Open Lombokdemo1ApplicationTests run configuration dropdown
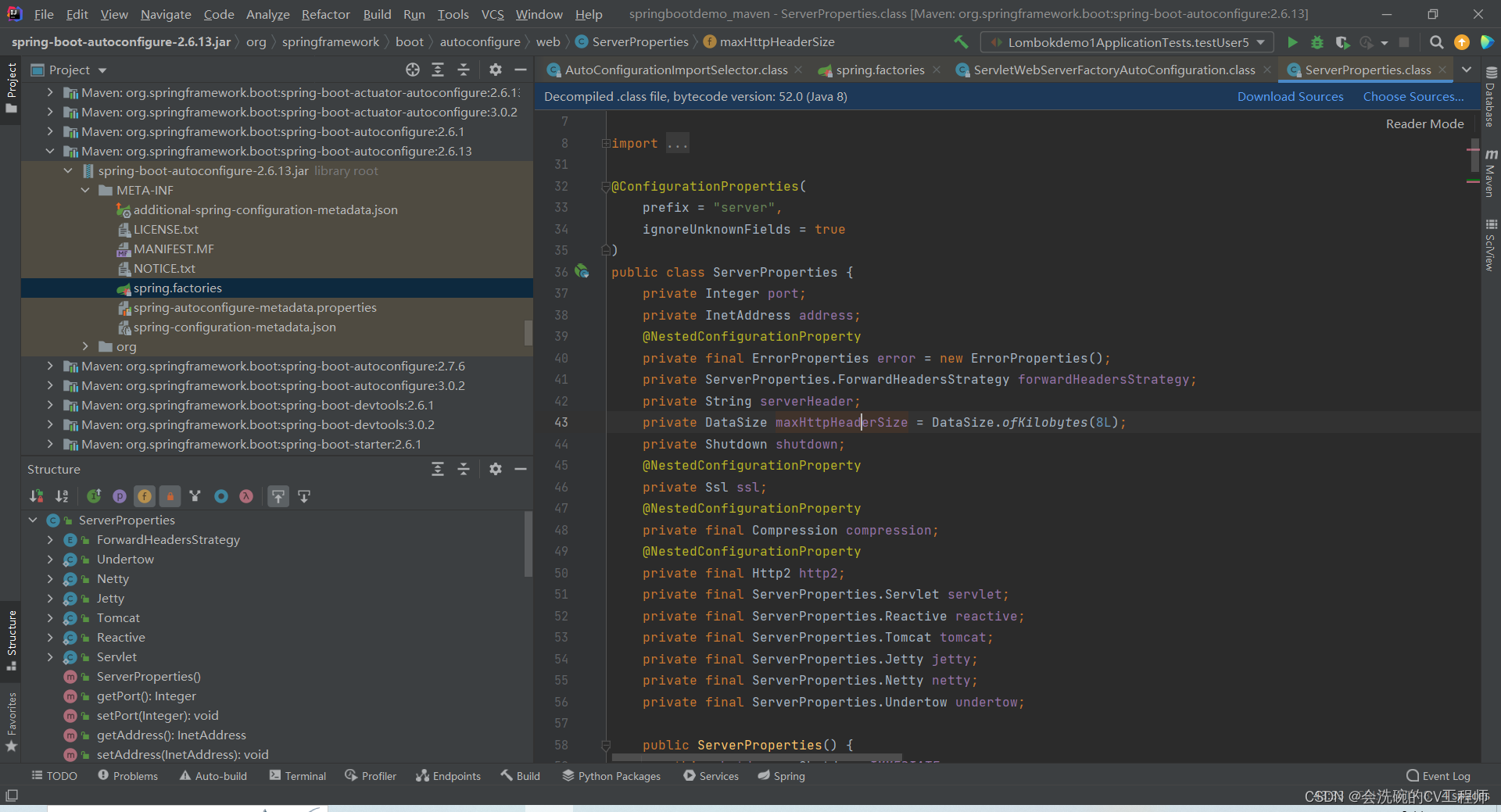Image resolution: width=1501 pixels, height=812 pixels. (x=1127, y=42)
